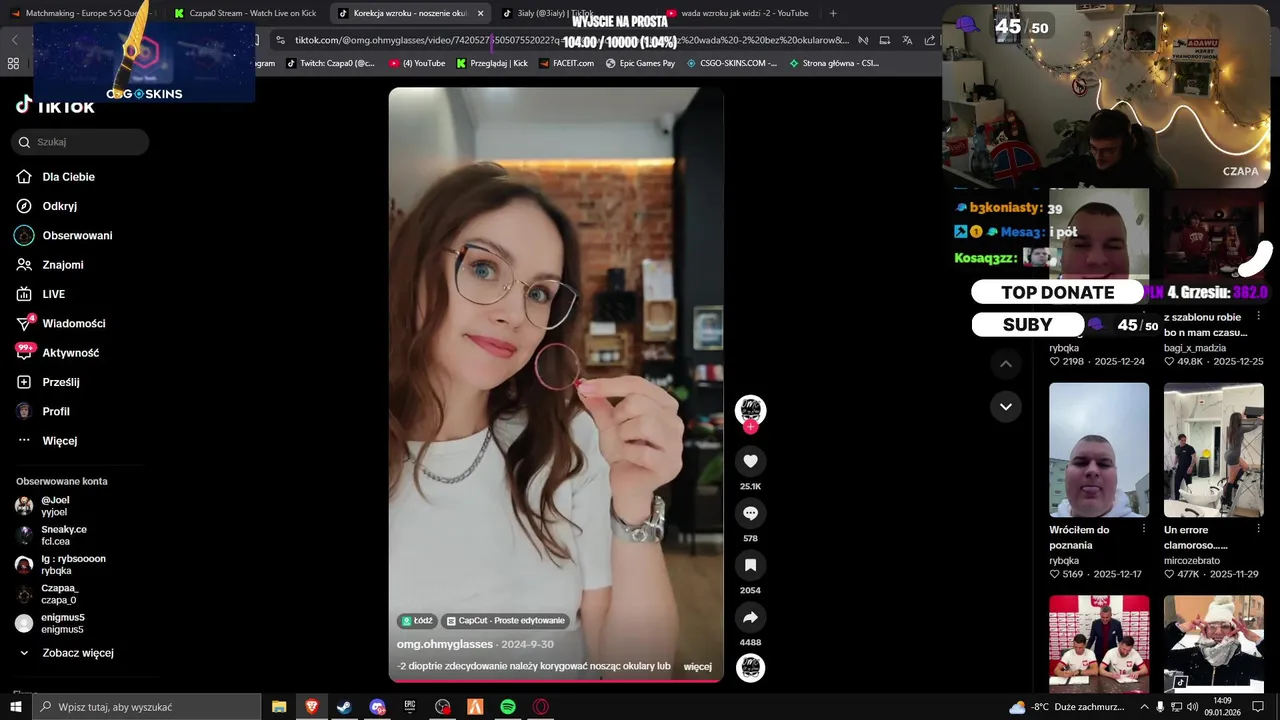Image resolution: width=1280 pixels, height=720 pixels.
Task: Open the Znajomi page
Action: [x=62, y=265]
